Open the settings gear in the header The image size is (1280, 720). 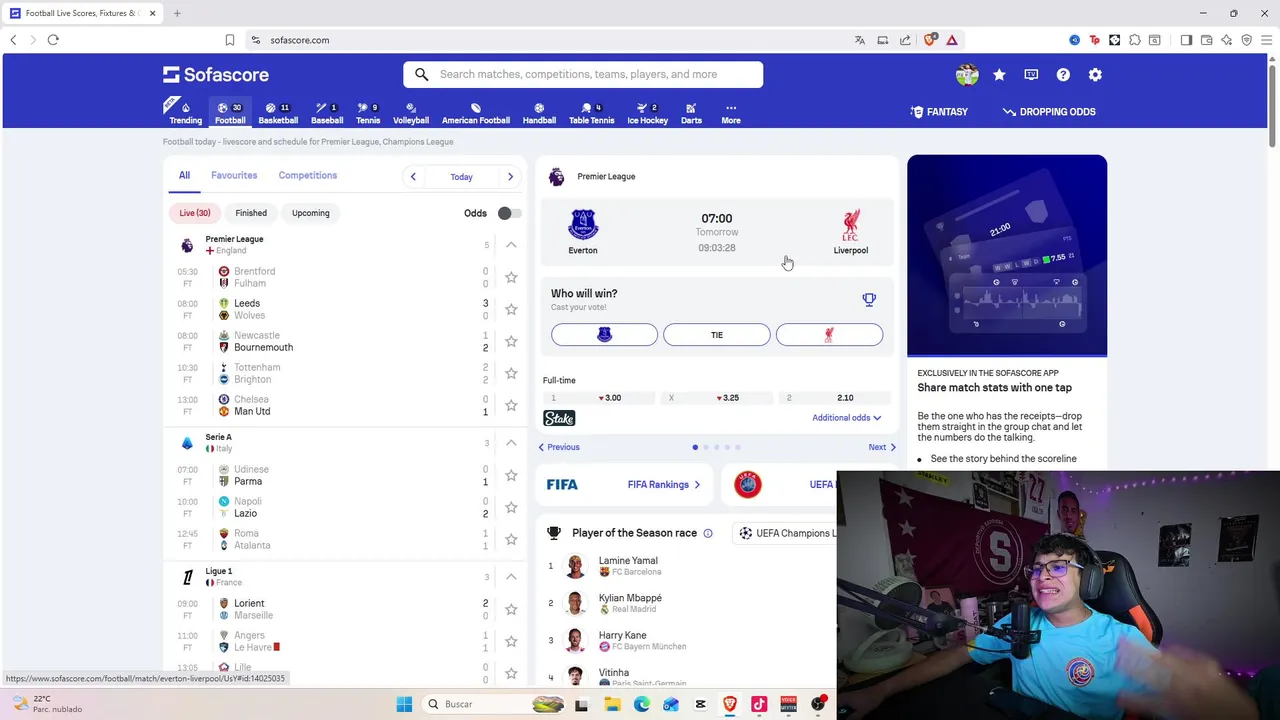1095,75
